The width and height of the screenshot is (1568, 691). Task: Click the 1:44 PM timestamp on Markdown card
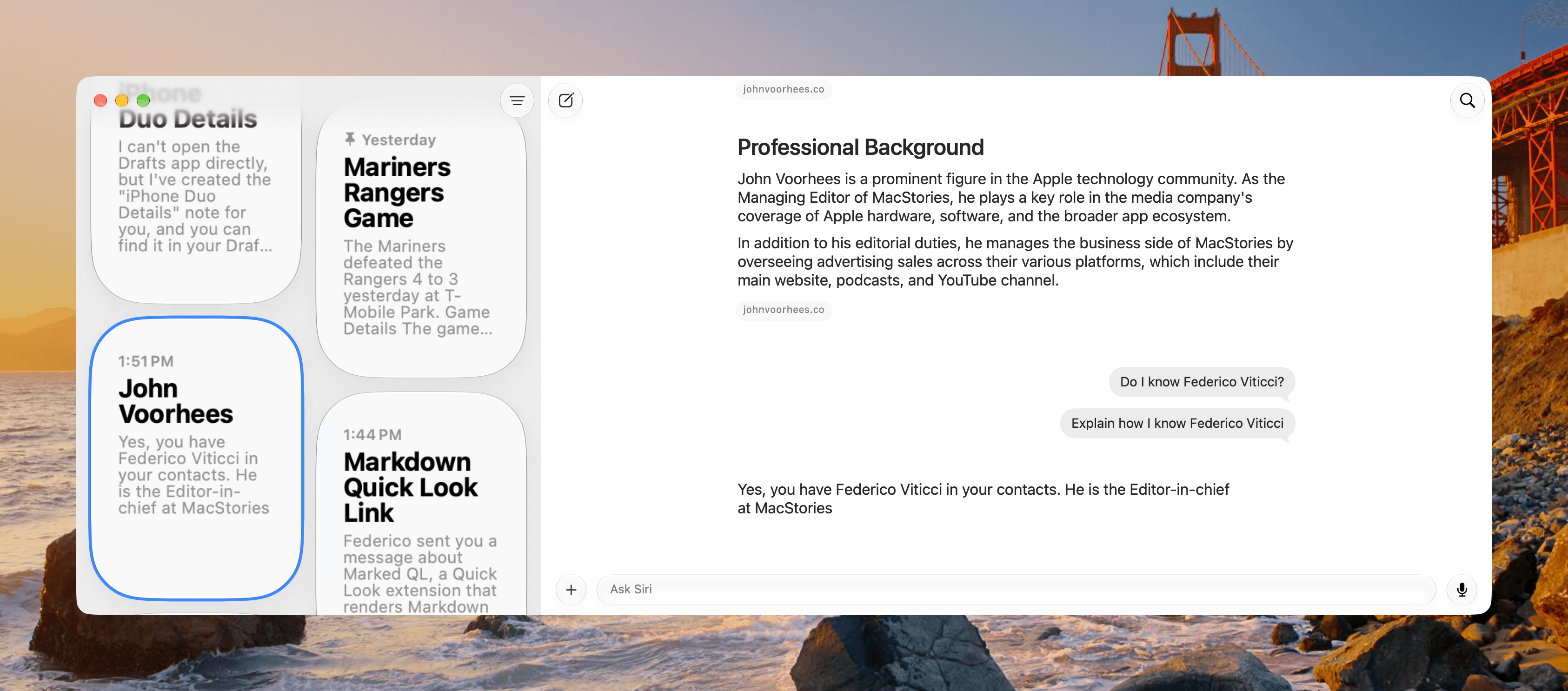pos(372,435)
